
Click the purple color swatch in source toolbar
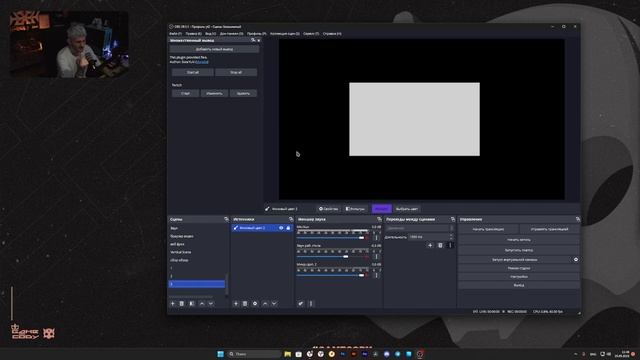(382, 209)
